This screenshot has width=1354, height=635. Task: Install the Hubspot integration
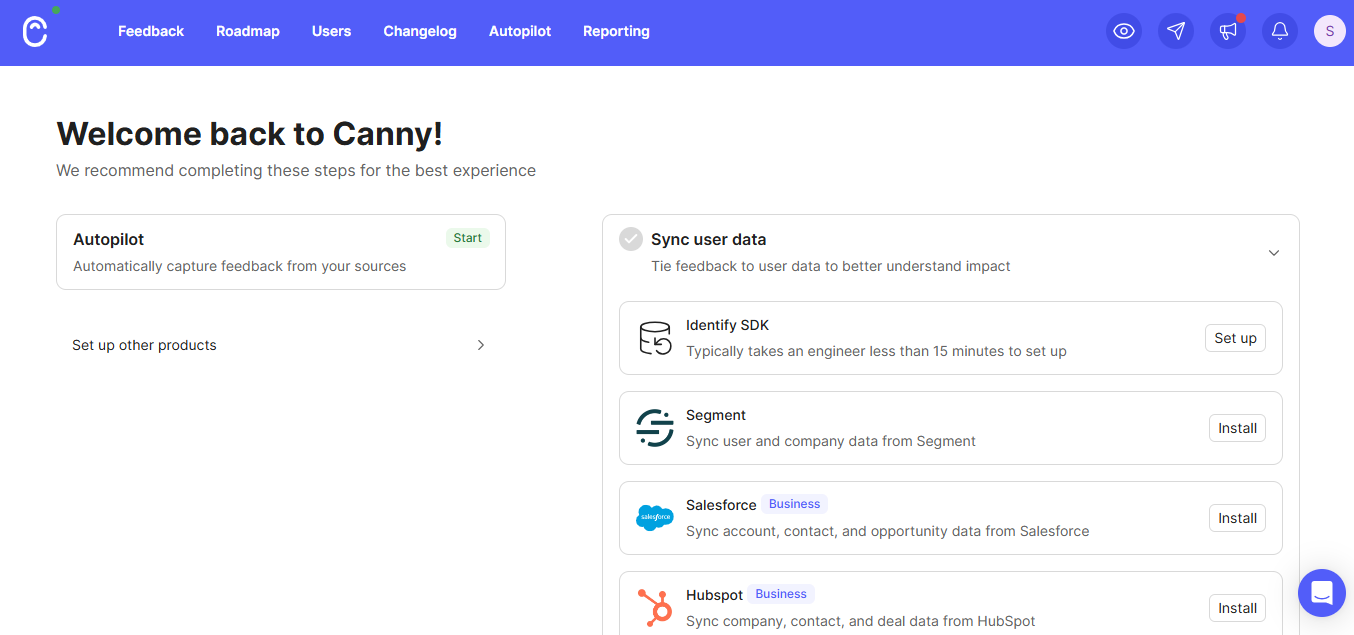point(1237,608)
